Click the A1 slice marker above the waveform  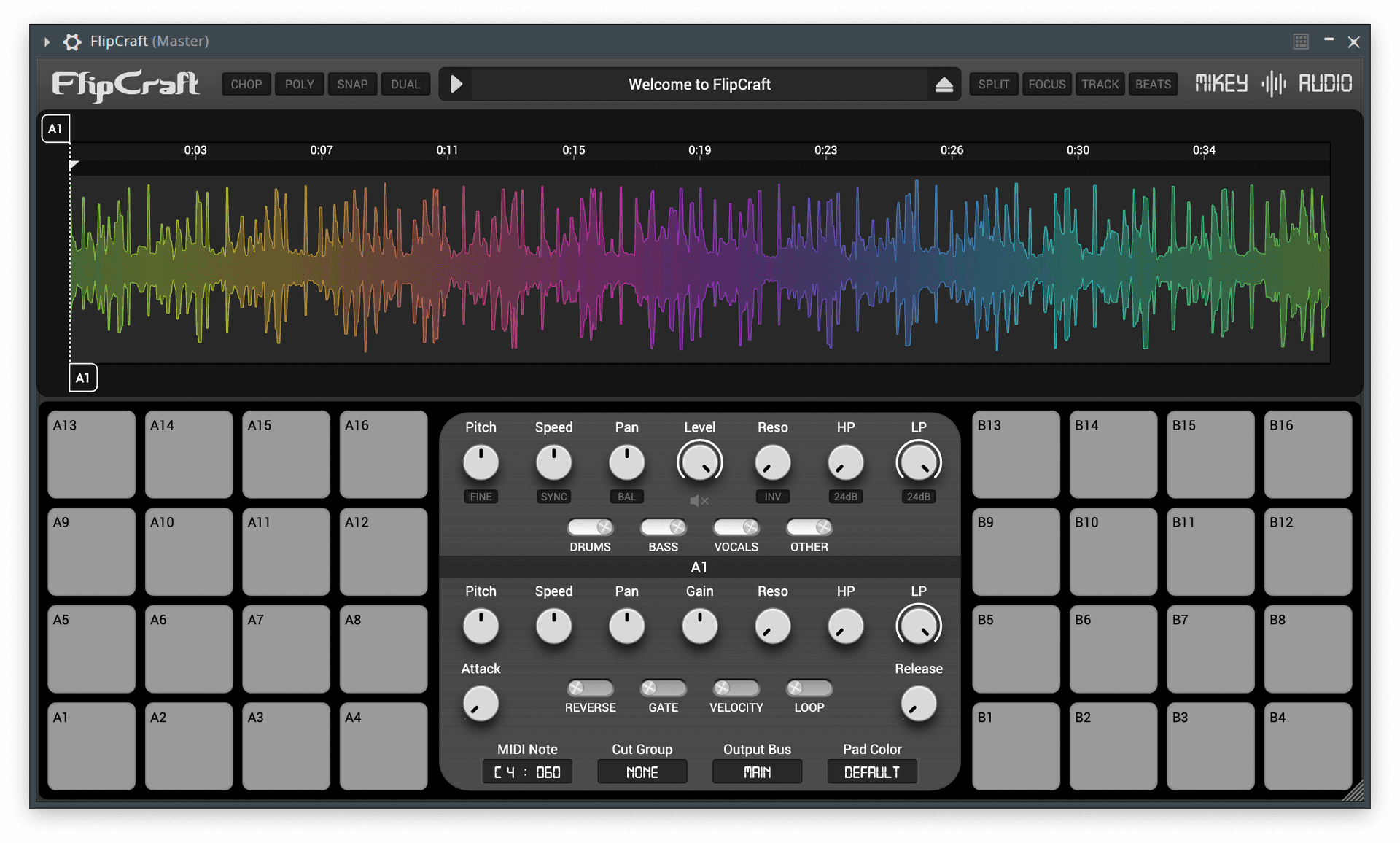[55, 129]
